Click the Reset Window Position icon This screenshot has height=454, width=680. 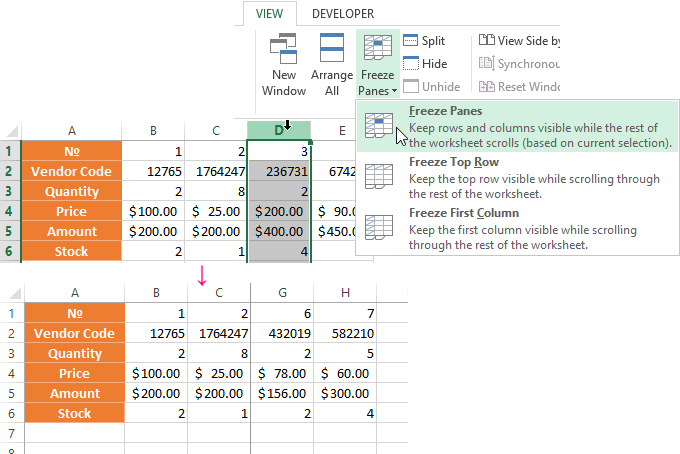point(487,87)
